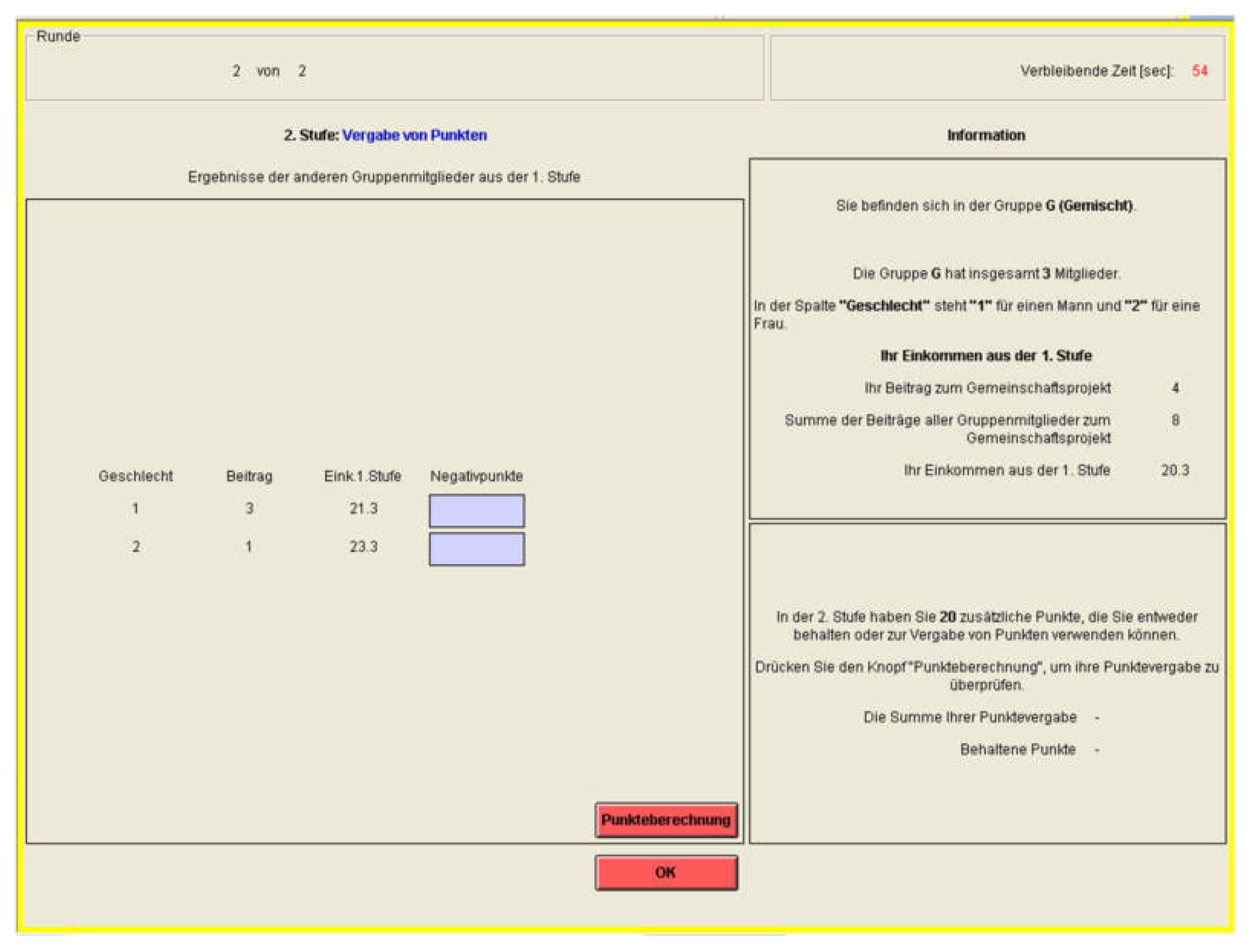Click the blue 'Vergabe von Punkten' heading

(x=414, y=135)
